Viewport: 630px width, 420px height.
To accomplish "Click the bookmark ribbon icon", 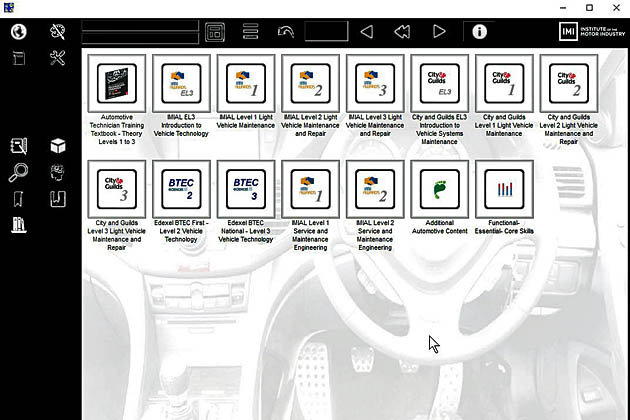I will [18, 199].
